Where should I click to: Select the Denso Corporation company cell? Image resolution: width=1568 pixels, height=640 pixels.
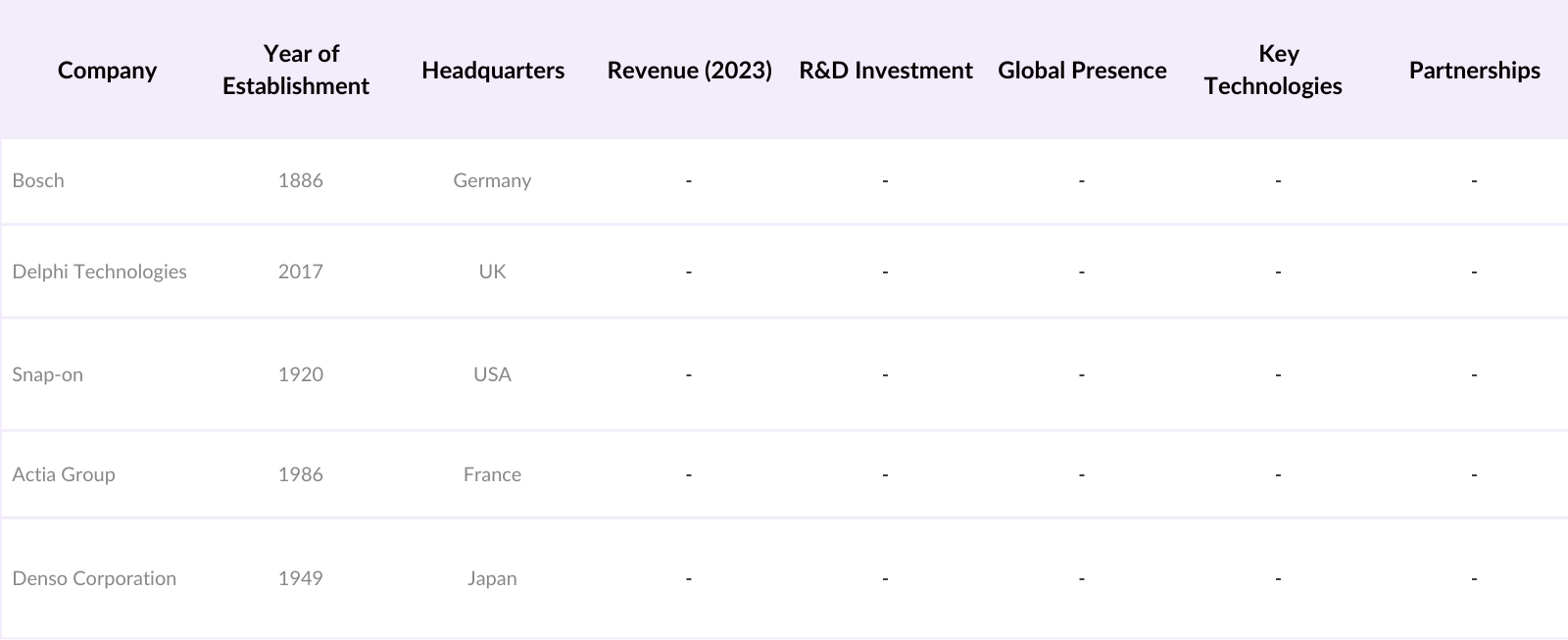pyautogui.click(x=94, y=578)
